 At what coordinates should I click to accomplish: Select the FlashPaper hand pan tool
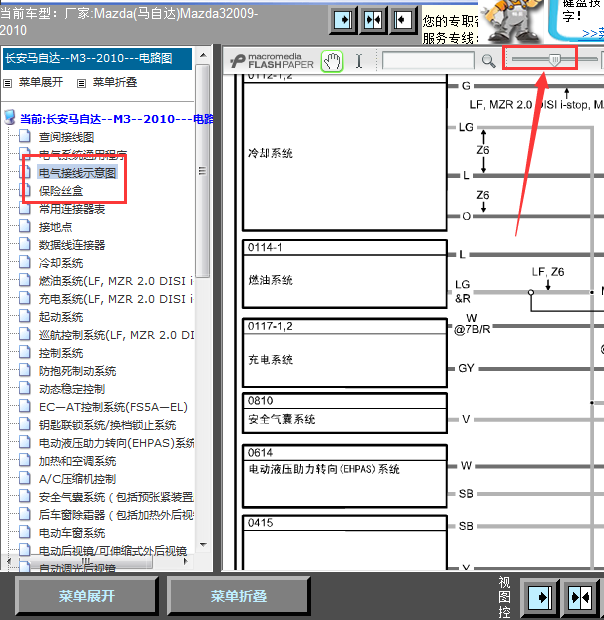tap(332, 61)
